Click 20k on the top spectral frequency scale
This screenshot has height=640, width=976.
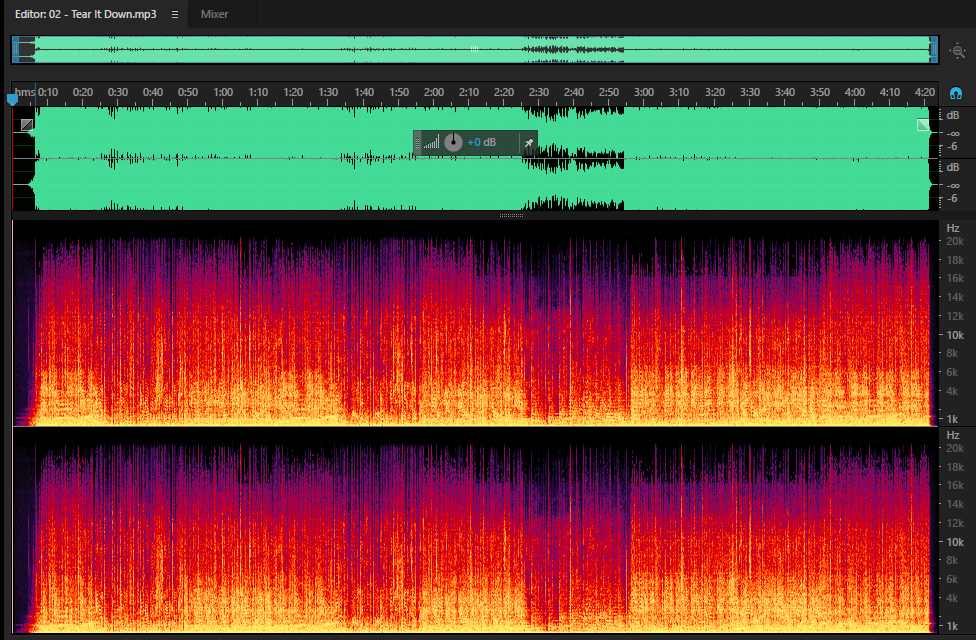(955, 241)
